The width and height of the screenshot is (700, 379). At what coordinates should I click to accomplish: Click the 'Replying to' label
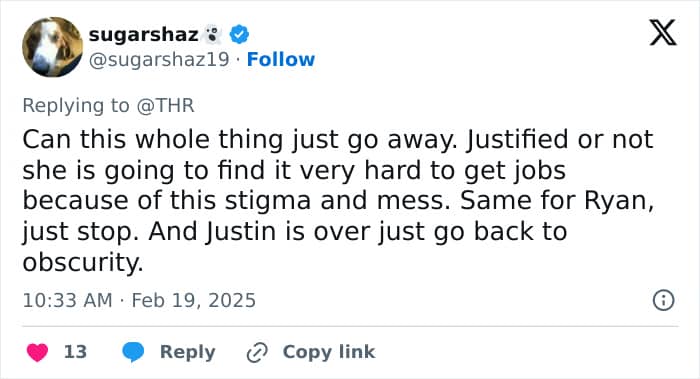(x=76, y=106)
